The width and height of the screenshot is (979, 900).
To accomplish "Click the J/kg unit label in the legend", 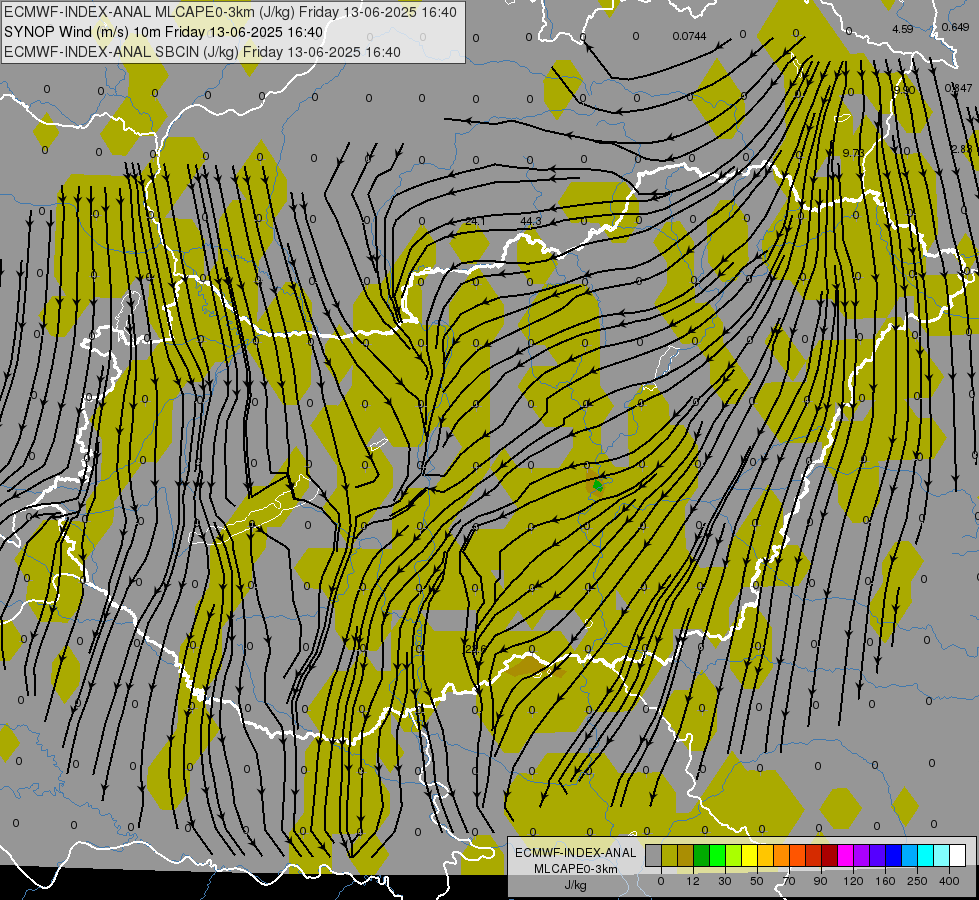I will point(575,884).
